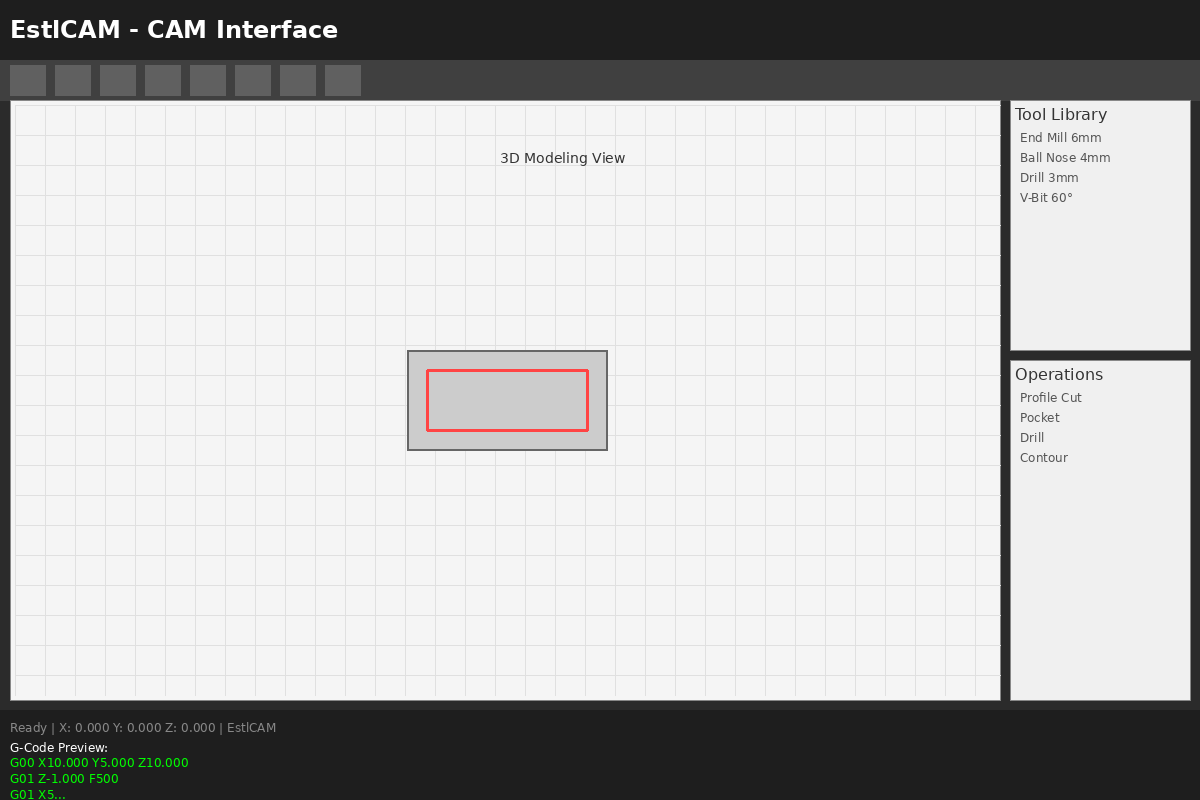This screenshot has height=800, width=1200.
Task: Click the red toolpath rectangle outline
Action: (x=507, y=371)
